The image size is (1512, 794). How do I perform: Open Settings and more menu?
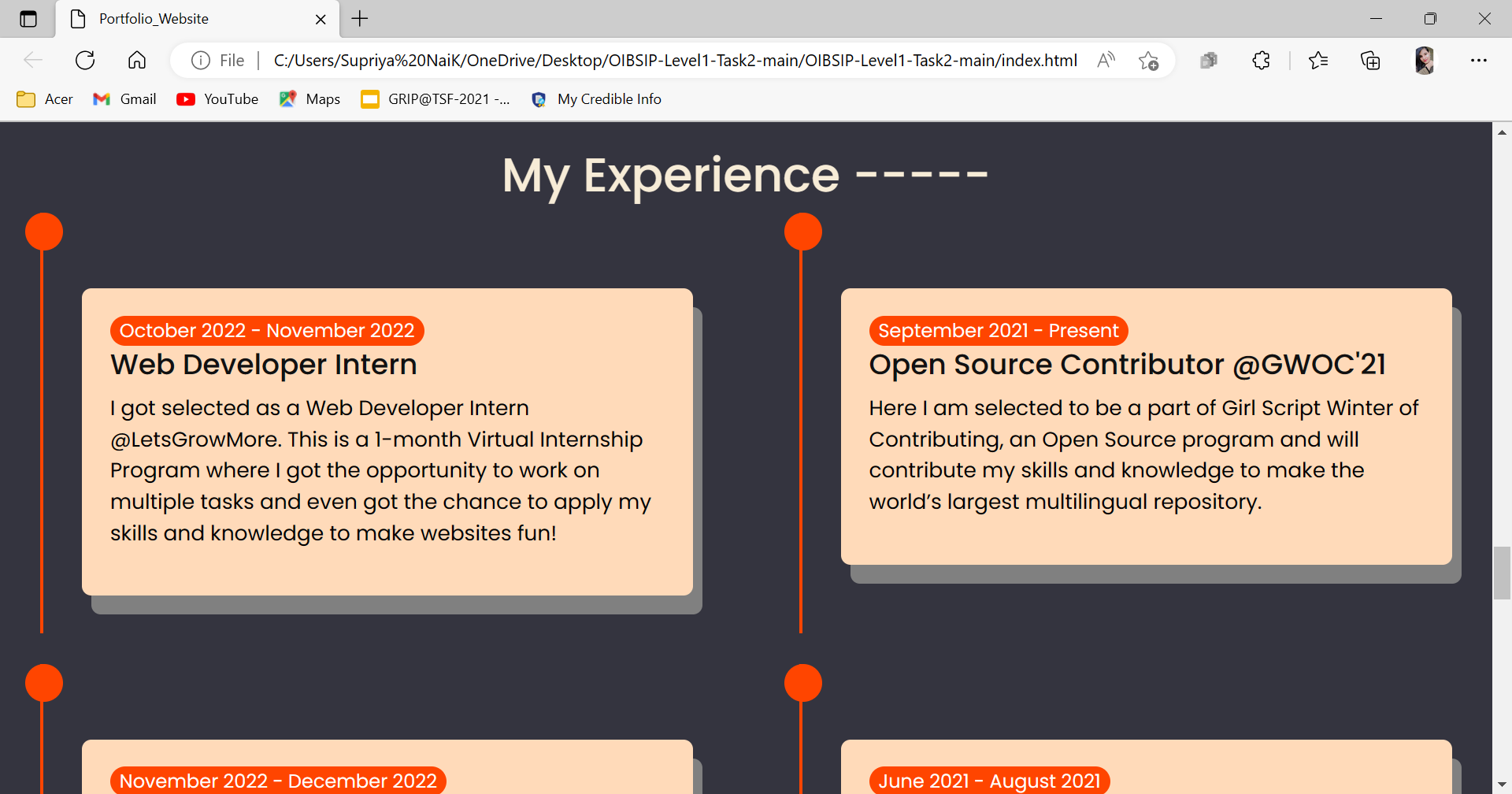[x=1480, y=60]
